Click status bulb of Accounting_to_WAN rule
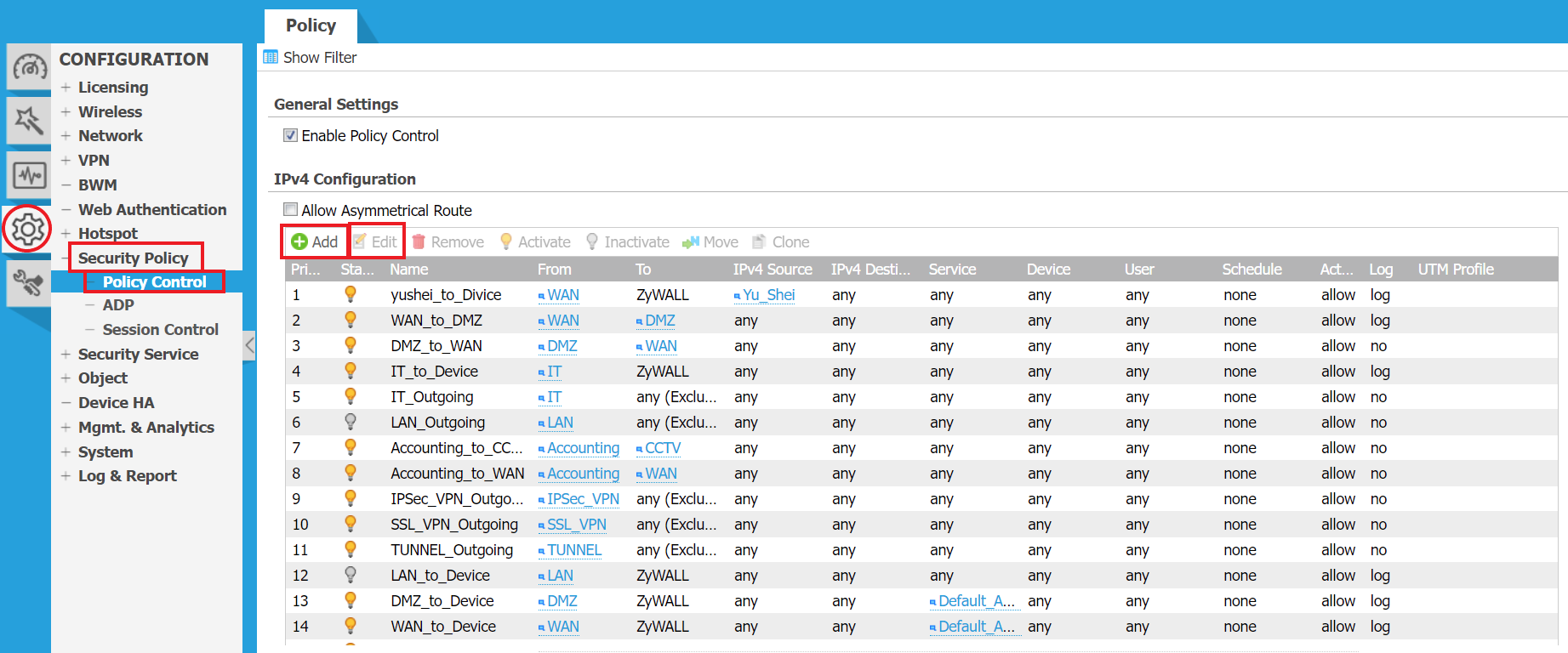The image size is (1568, 653). (x=350, y=473)
